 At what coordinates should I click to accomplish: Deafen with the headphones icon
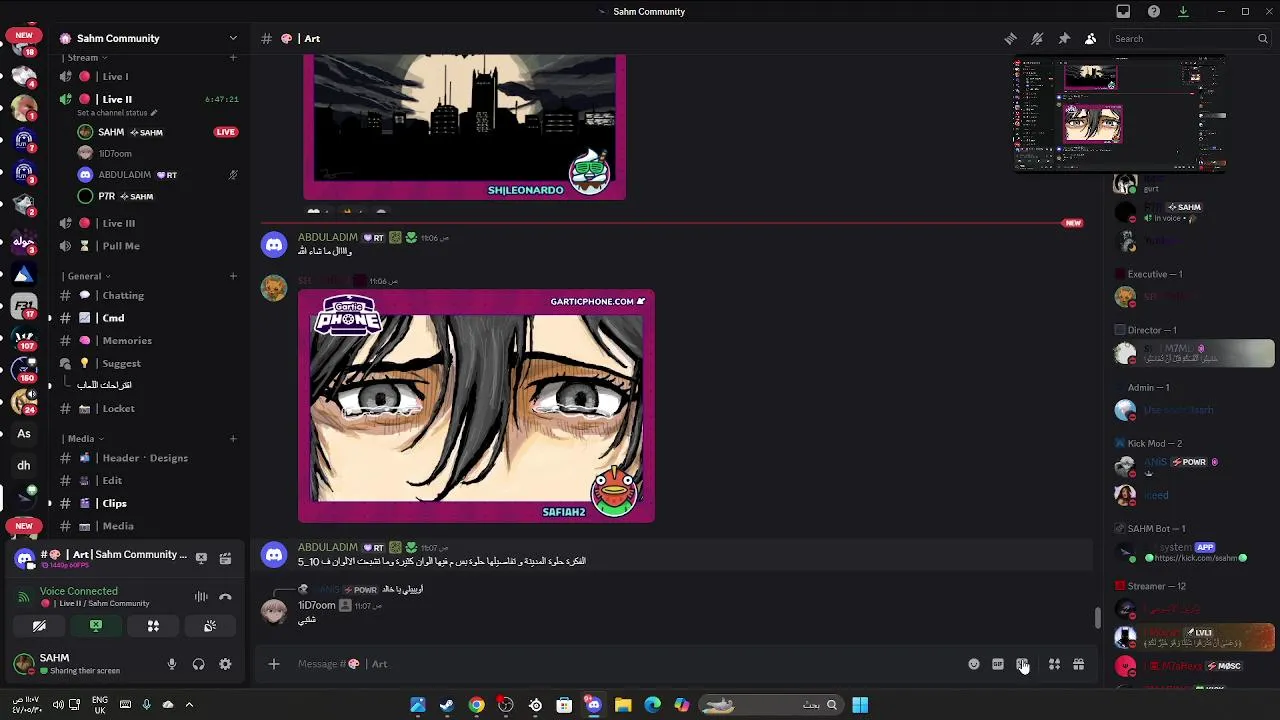pos(198,664)
